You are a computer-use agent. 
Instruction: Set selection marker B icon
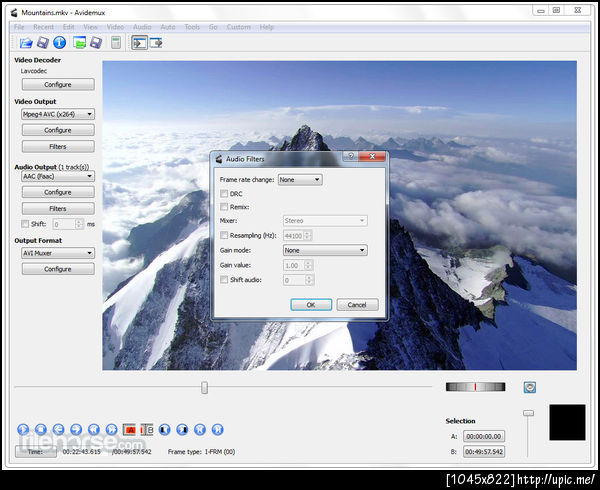pos(147,429)
